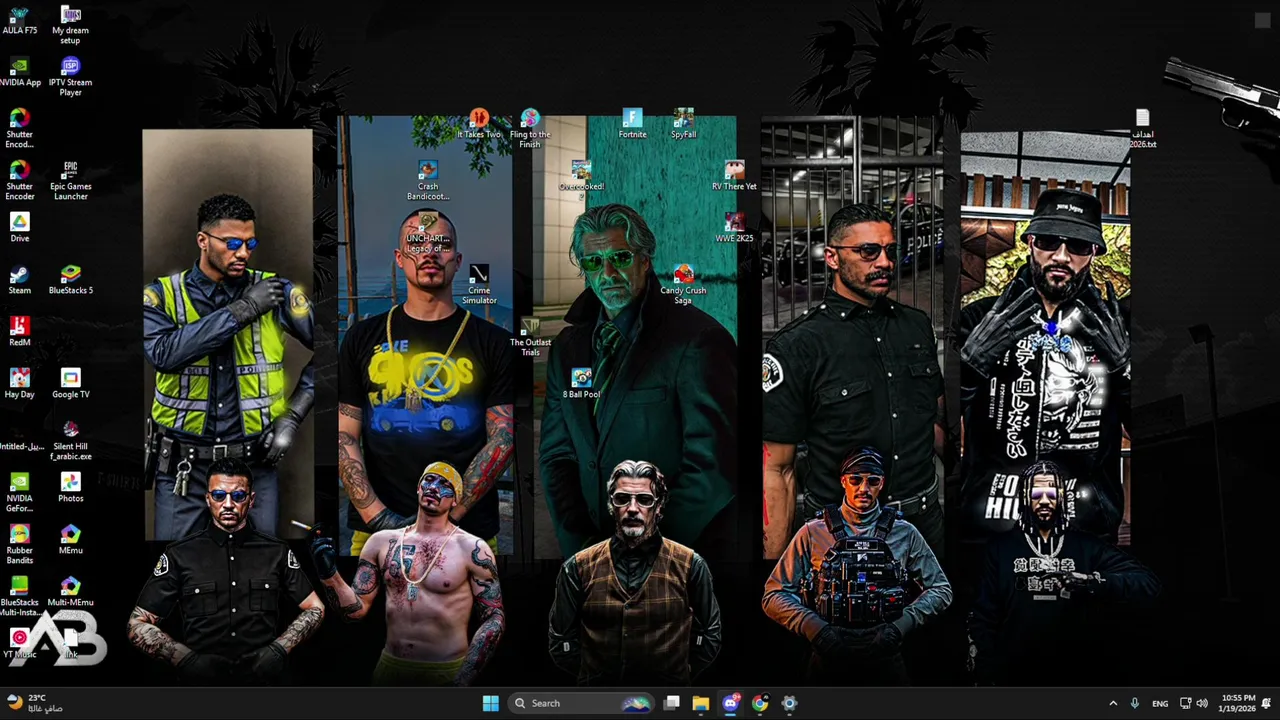Image resolution: width=1280 pixels, height=720 pixels.
Task: Open The Outlast Trials shortcut
Action: tap(529, 336)
